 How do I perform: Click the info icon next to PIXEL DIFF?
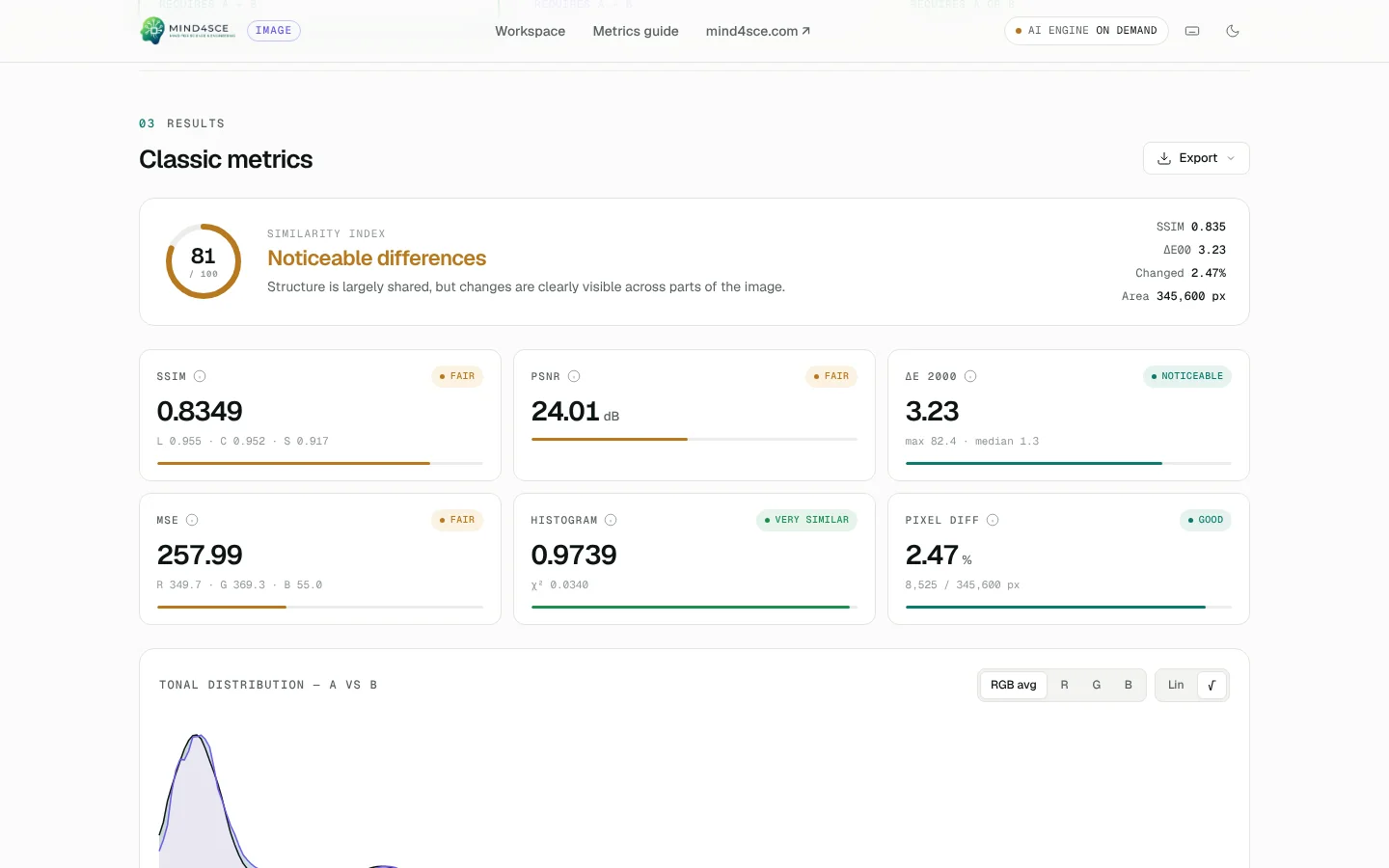[x=993, y=520]
